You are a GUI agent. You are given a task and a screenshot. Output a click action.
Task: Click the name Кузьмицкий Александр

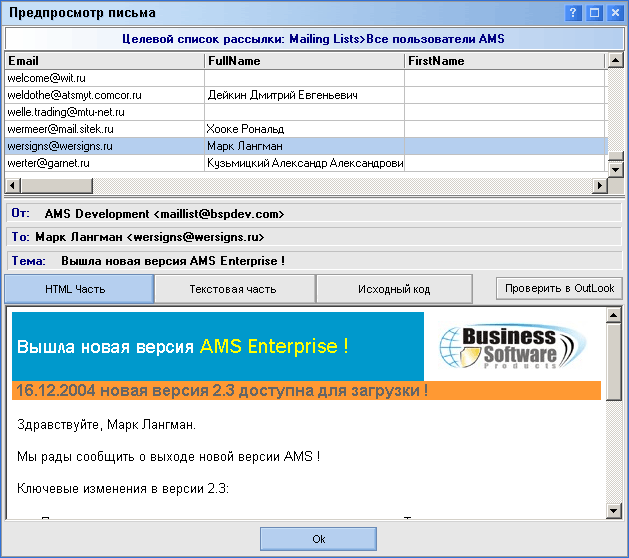click(305, 163)
